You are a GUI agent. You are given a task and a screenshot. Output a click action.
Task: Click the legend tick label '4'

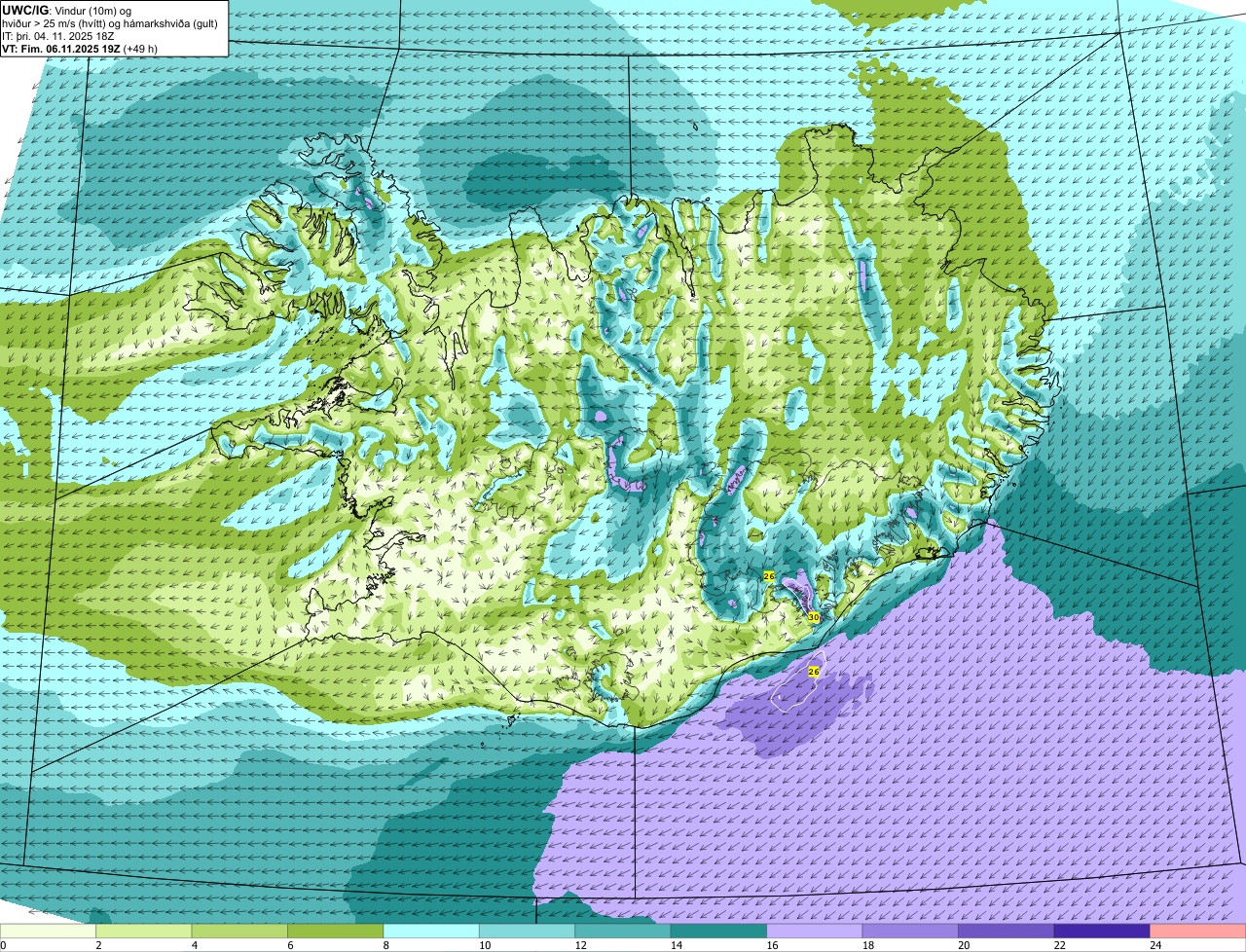click(x=194, y=945)
